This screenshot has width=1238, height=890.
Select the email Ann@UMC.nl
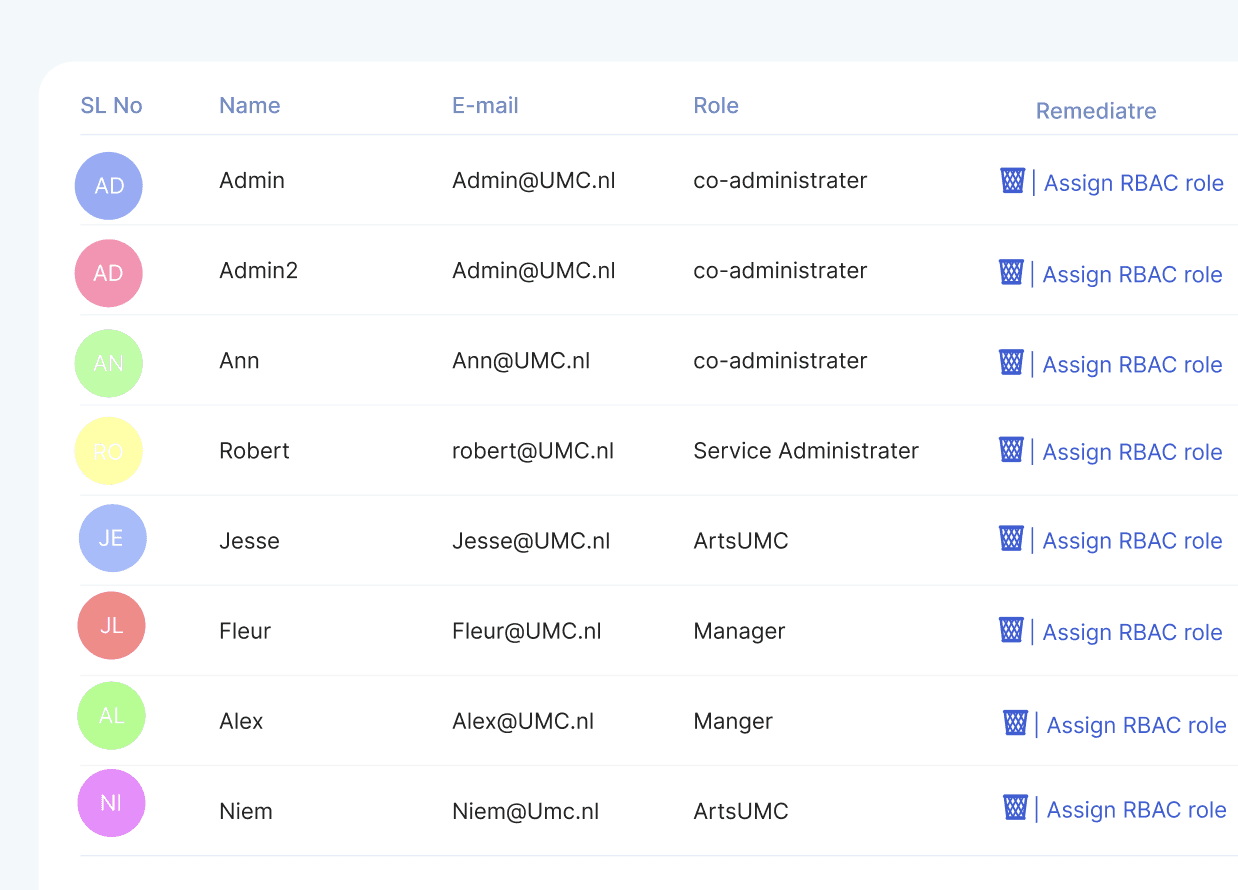521,361
